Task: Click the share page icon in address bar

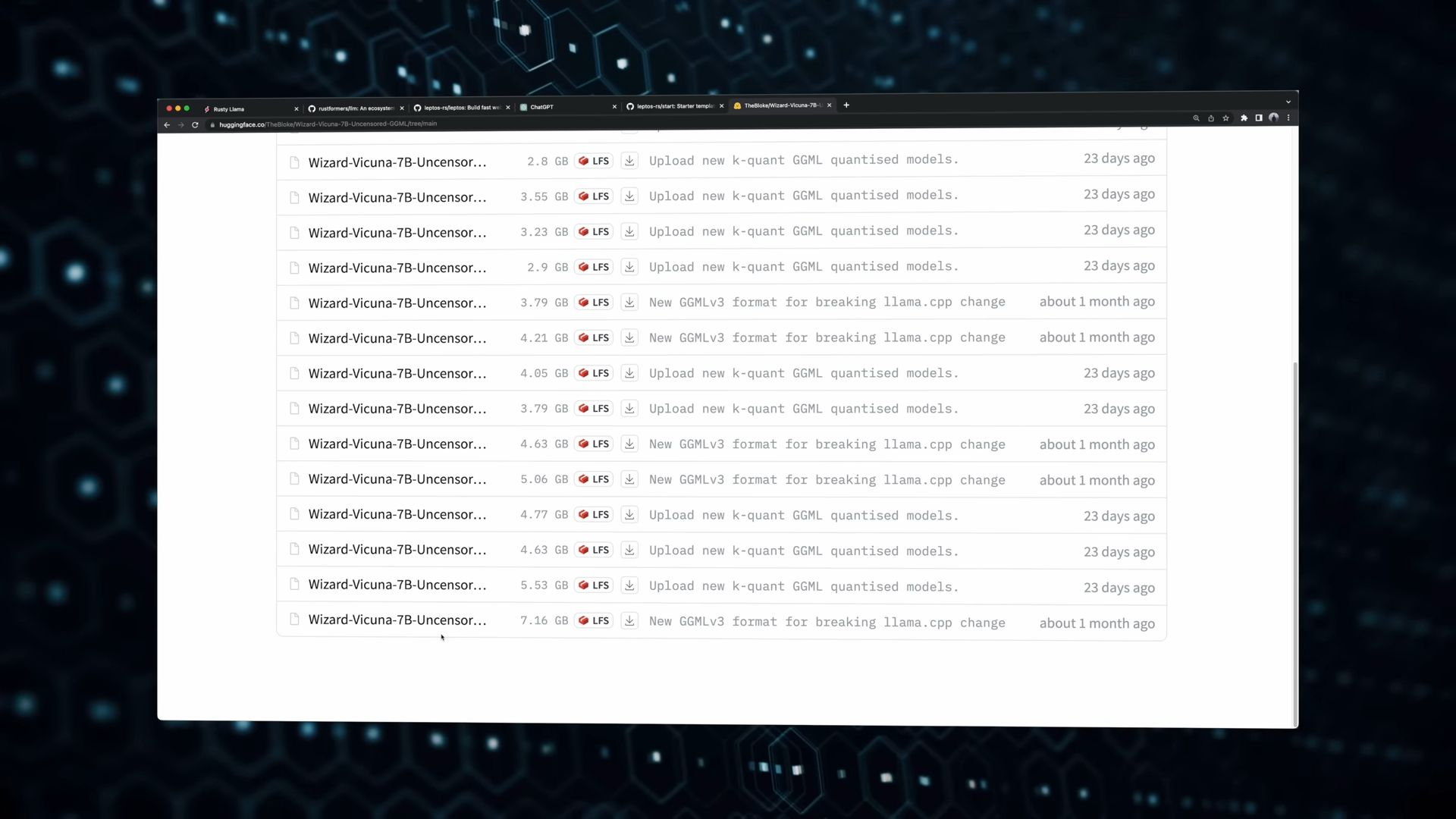Action: [x=1211, y=118]
